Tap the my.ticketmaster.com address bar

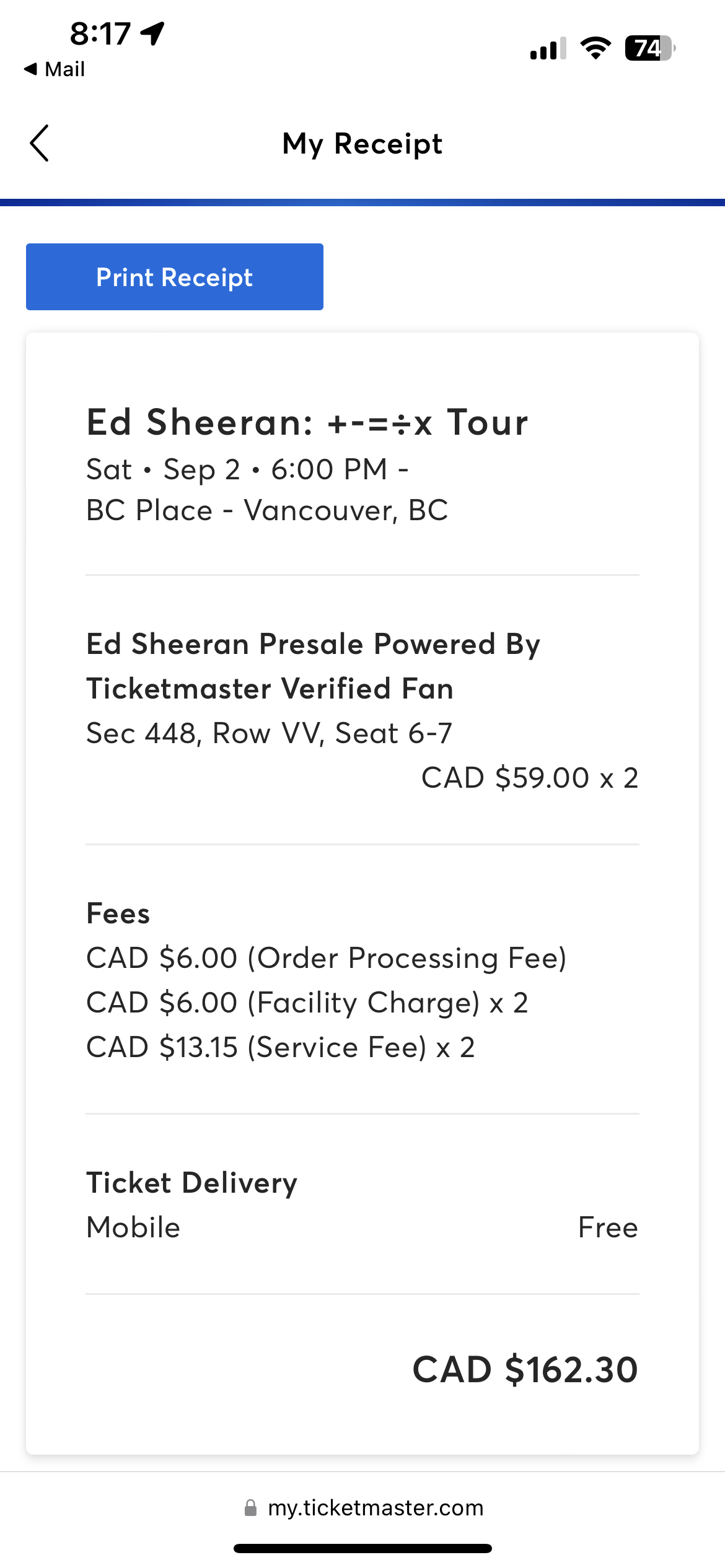click(363, 1507)
